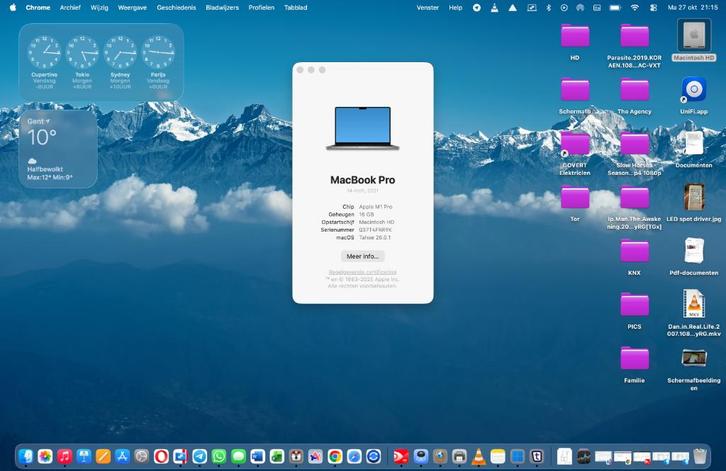Select the LED spot driver.jpg file

pos(694,198)
